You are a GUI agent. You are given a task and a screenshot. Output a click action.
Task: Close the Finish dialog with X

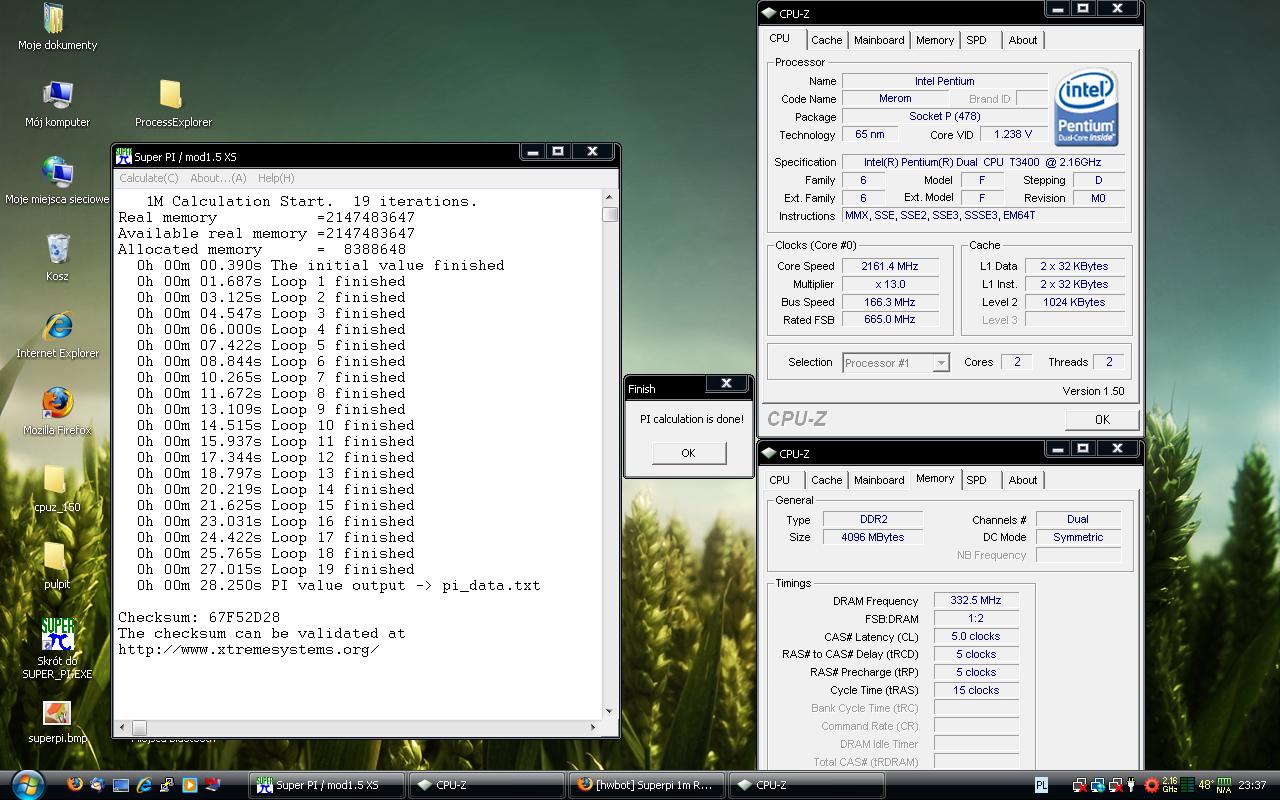pyautogui.click(x=727, y=383)
